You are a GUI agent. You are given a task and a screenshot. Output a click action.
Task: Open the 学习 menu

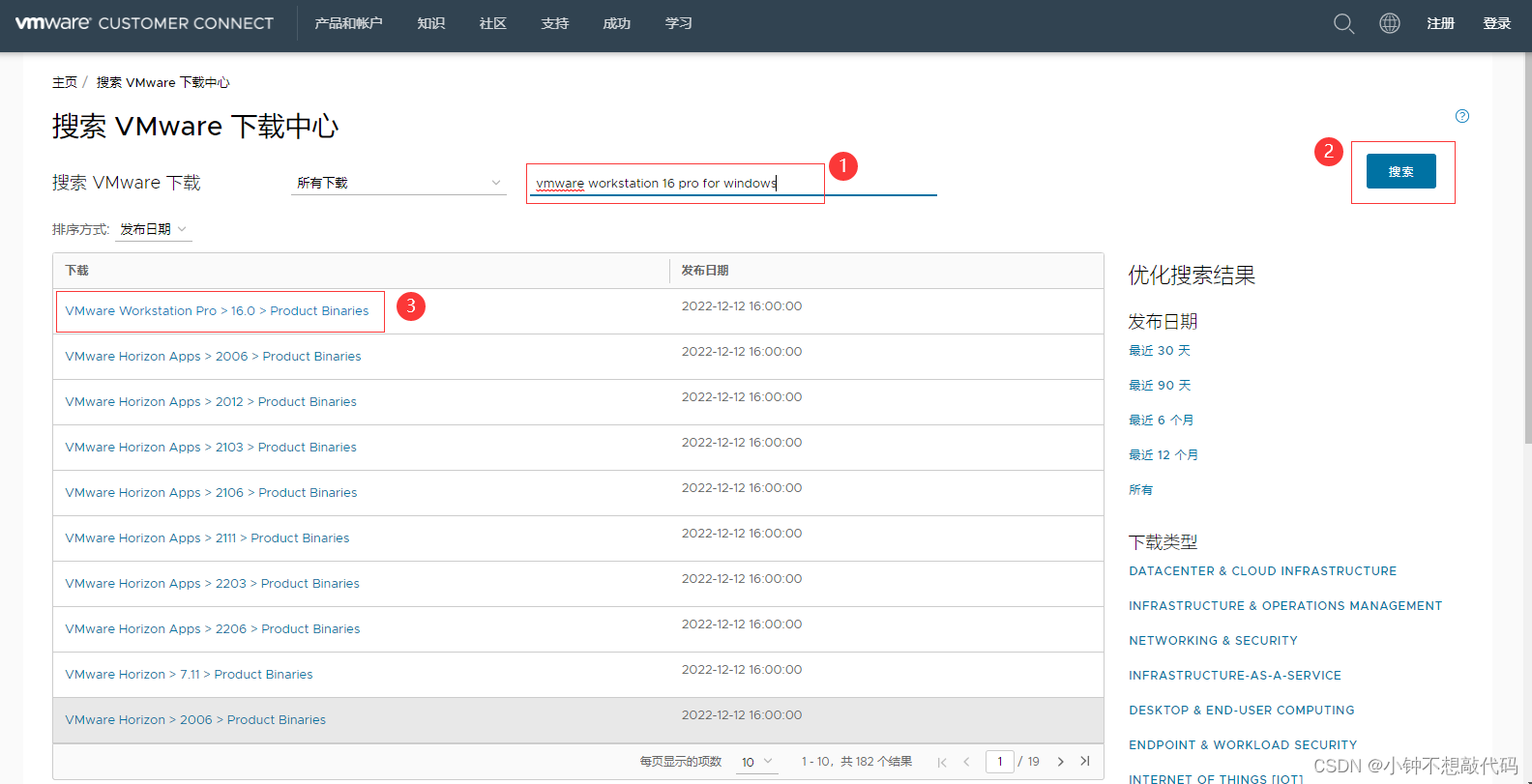pos(679,23)
